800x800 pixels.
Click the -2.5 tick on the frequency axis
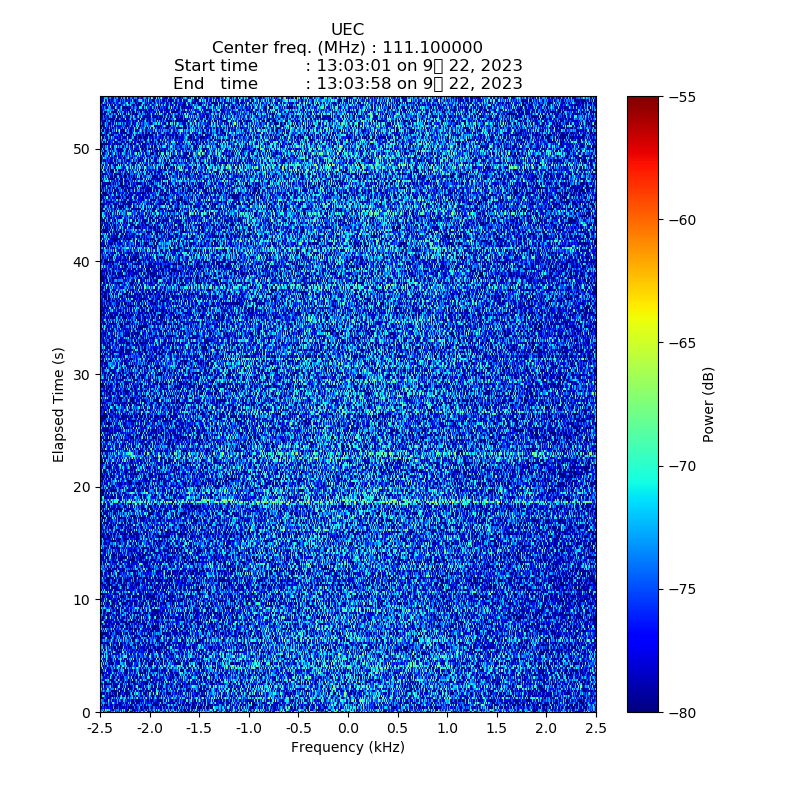(x=99, y=728)
